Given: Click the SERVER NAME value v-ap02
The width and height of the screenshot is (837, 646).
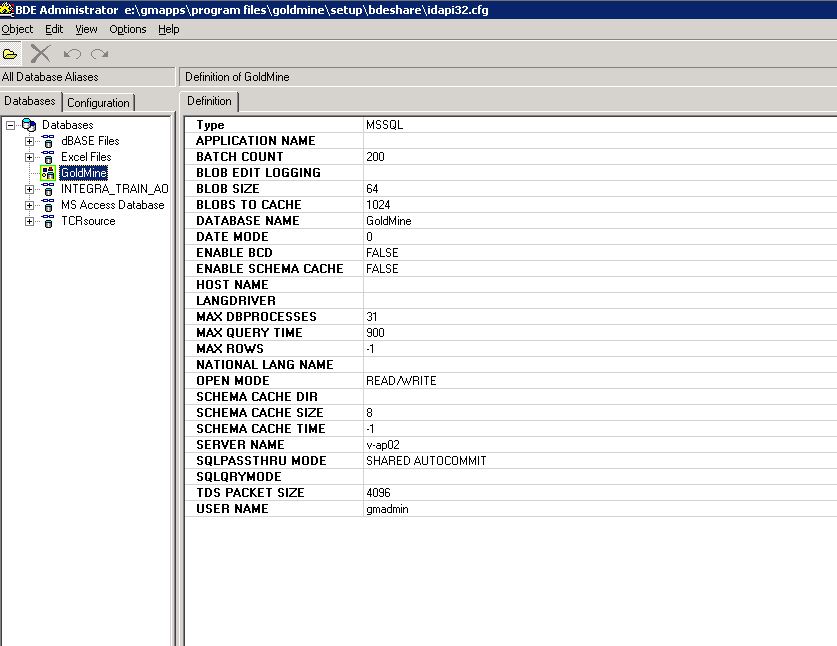Looking at the screenshot, I should pos(383,445).
